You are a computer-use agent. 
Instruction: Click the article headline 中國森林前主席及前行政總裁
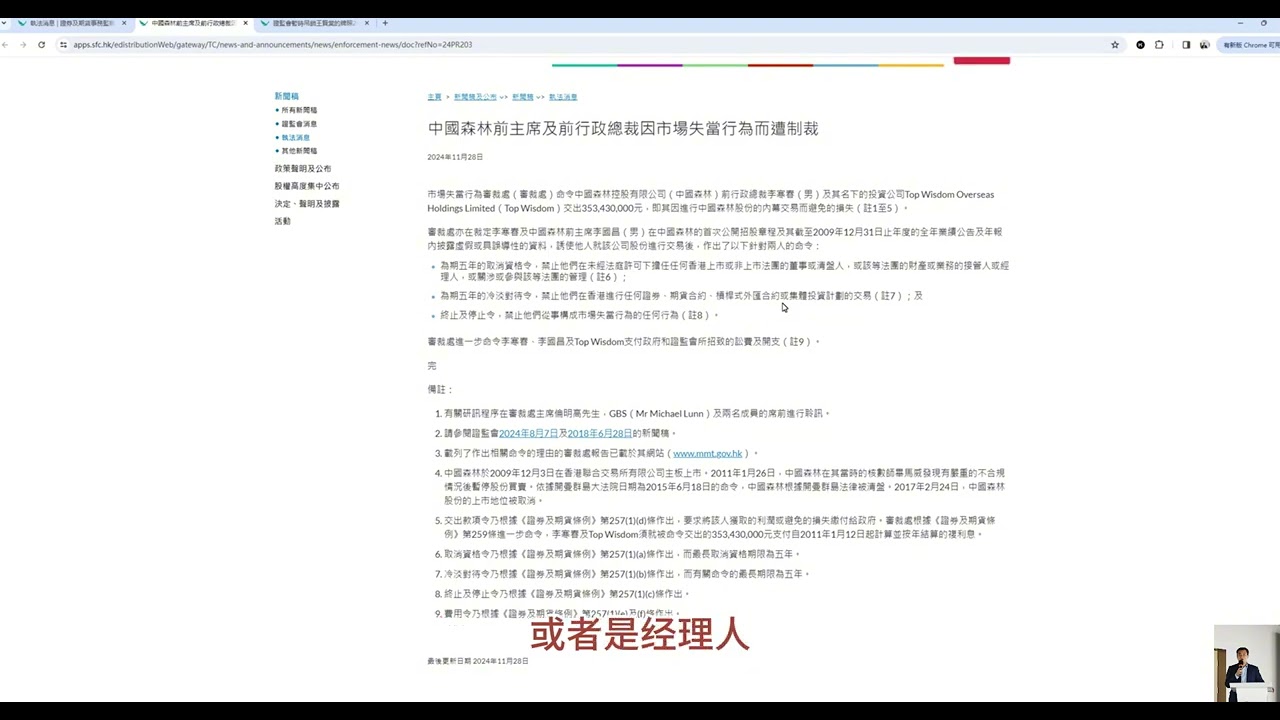tap(623, 128)
